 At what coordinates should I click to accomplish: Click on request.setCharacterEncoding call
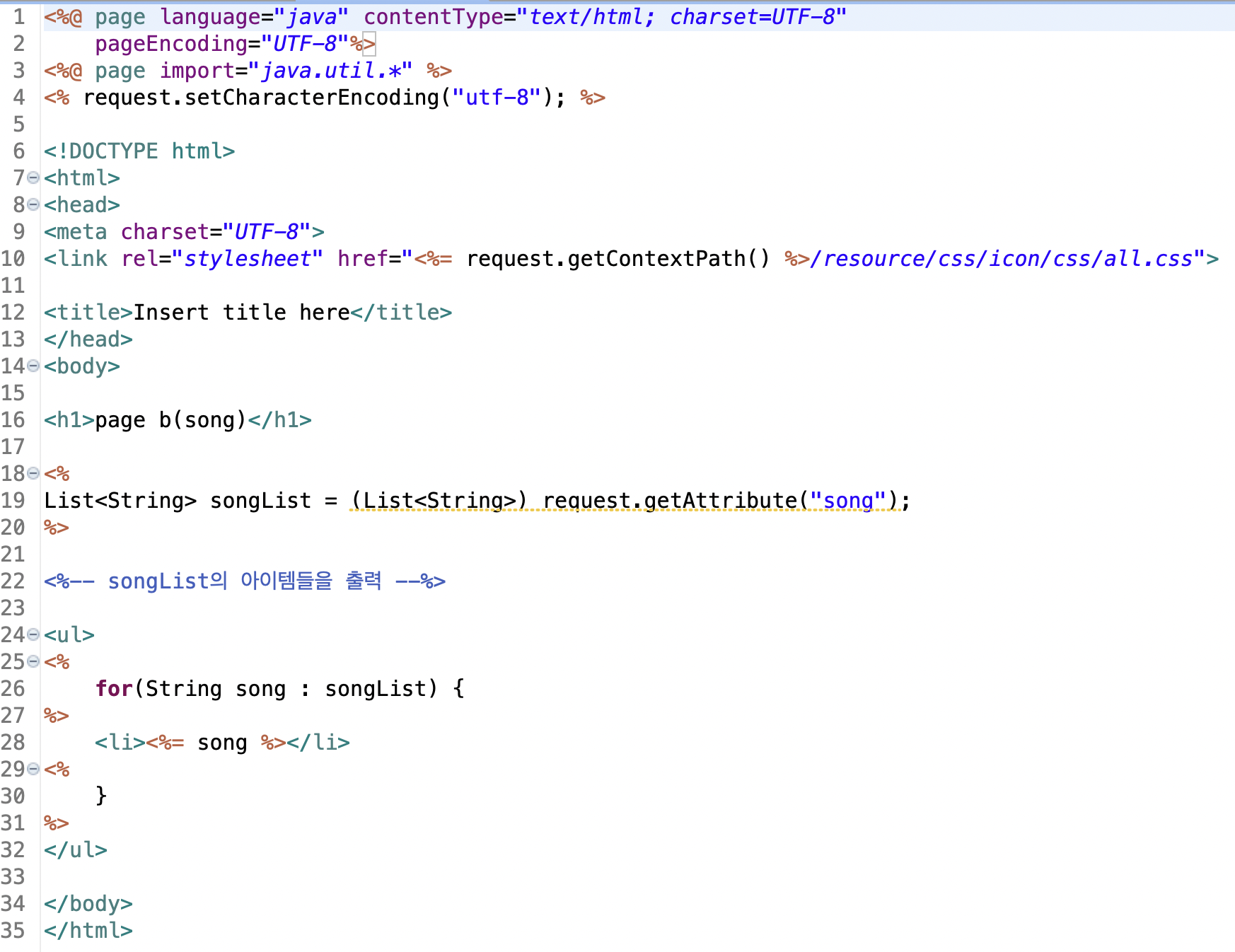click(x=324, y=98)
